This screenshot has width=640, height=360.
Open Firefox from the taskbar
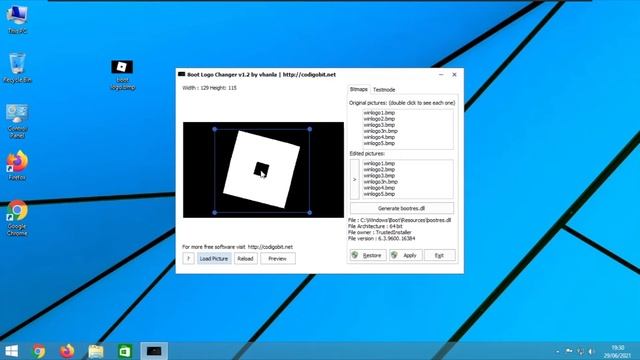point(67,351)
